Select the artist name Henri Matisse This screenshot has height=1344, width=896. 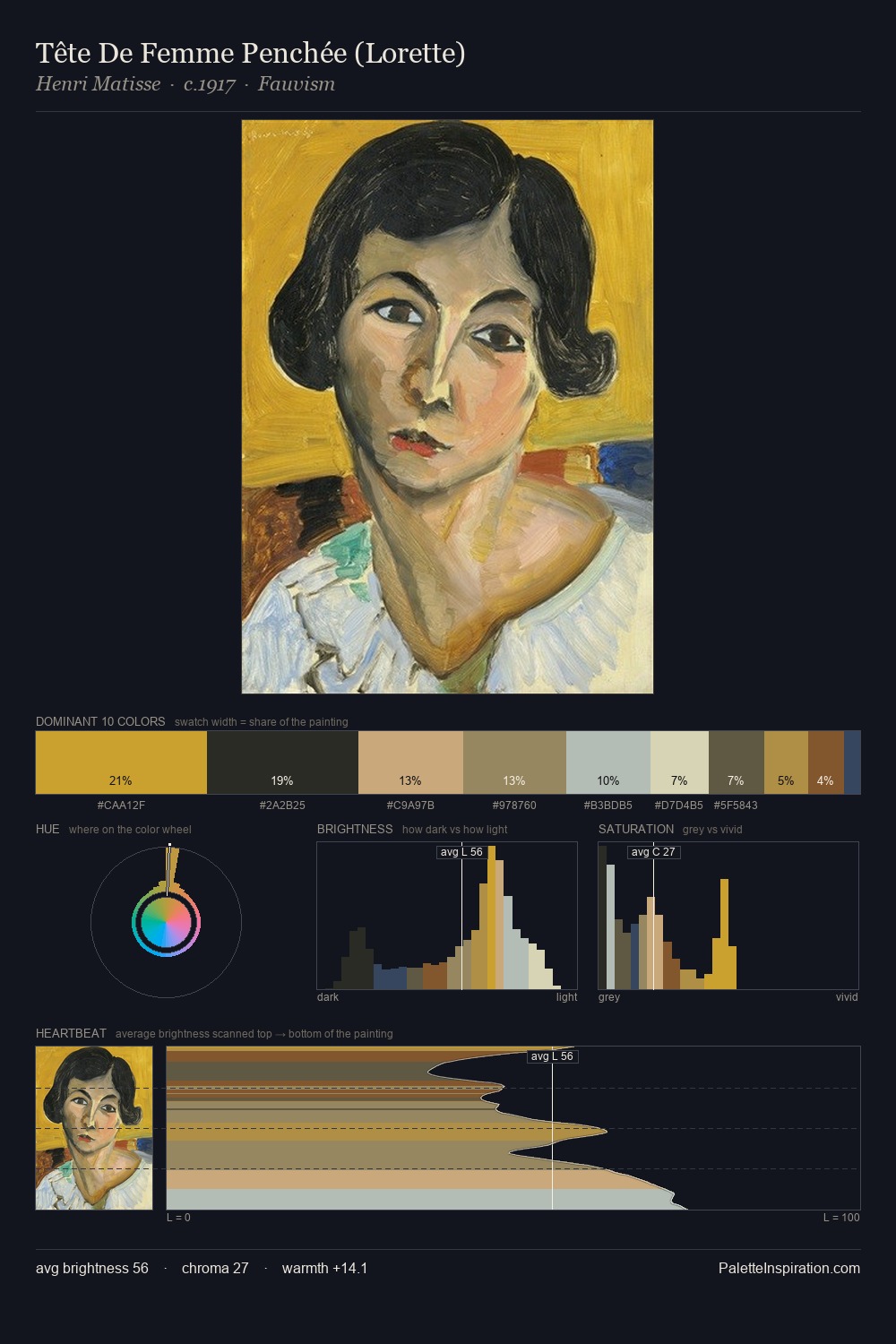tap(98, 84)
